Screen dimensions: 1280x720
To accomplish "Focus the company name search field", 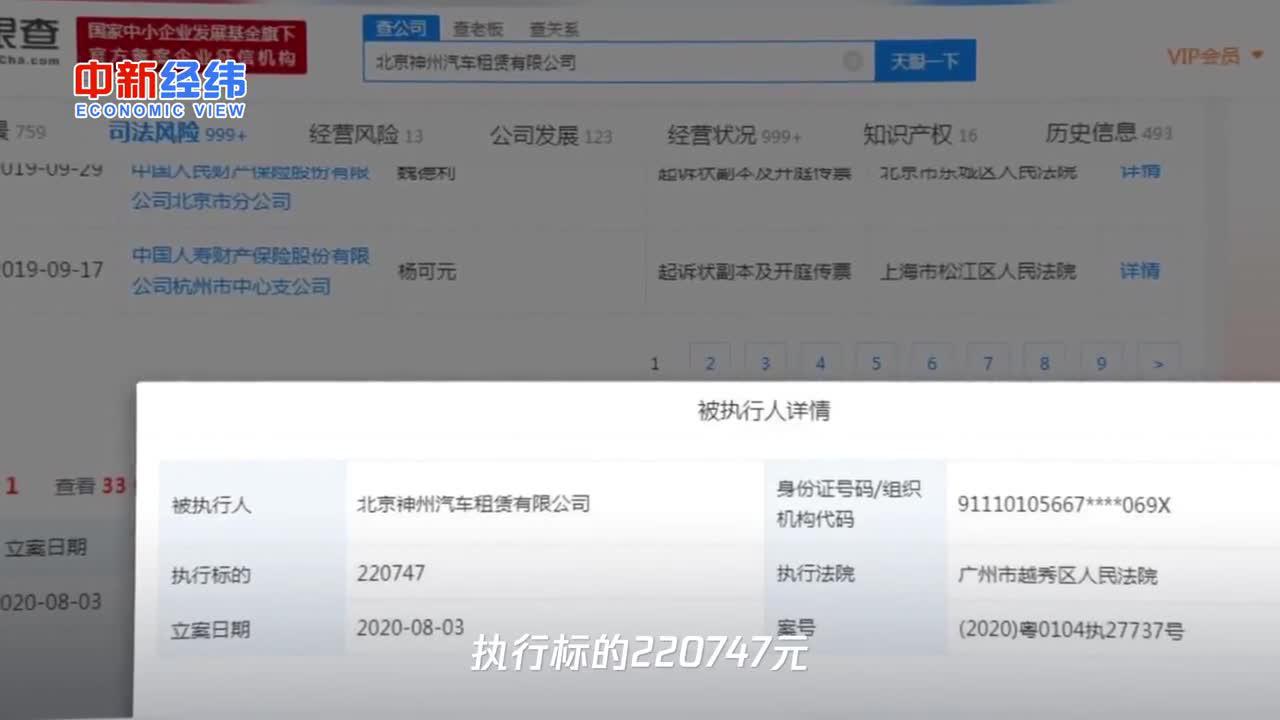I will pyautogui.click(x=619, y=61).
